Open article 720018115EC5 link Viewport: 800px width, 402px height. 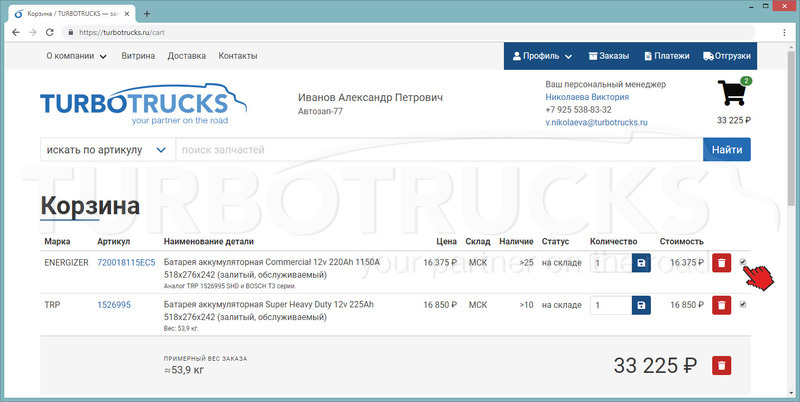126,263
